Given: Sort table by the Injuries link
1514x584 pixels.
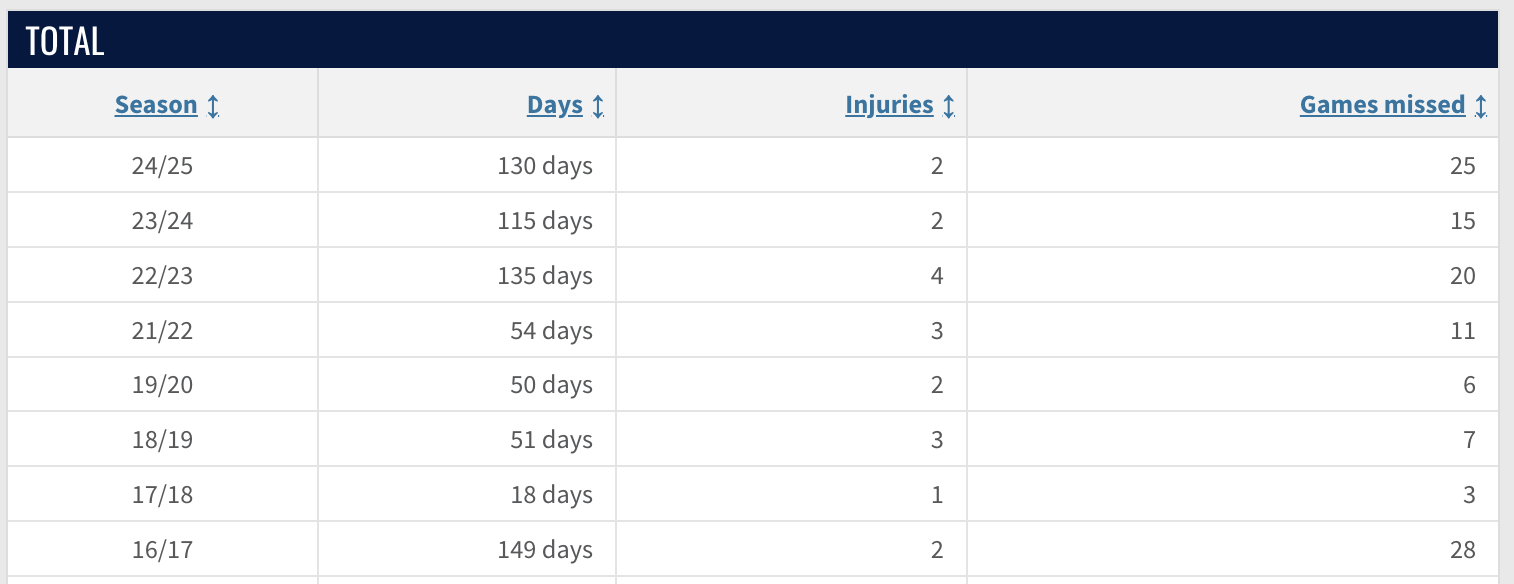Looking at the screenshot, I should (889, 105).
